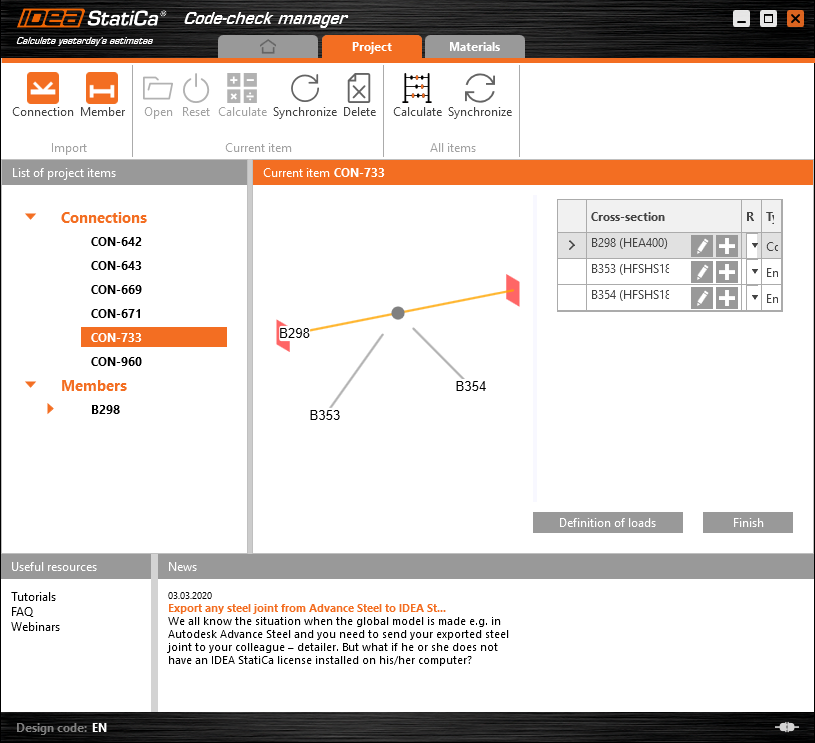
Task: Reset the current item
Action: pos(196,95)
